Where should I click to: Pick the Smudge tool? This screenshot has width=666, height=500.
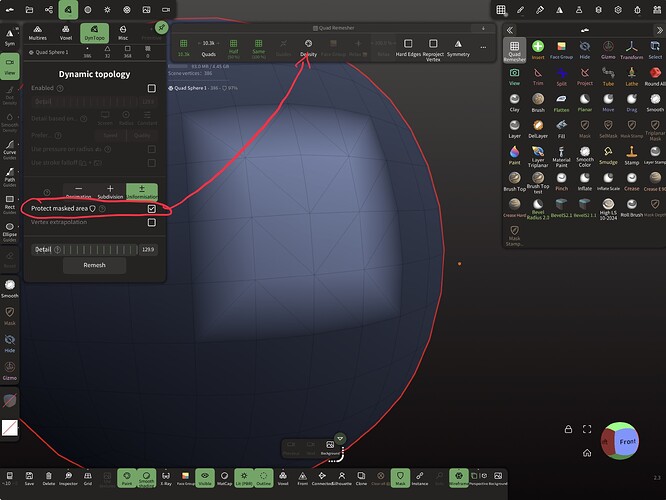coord(608,155)
